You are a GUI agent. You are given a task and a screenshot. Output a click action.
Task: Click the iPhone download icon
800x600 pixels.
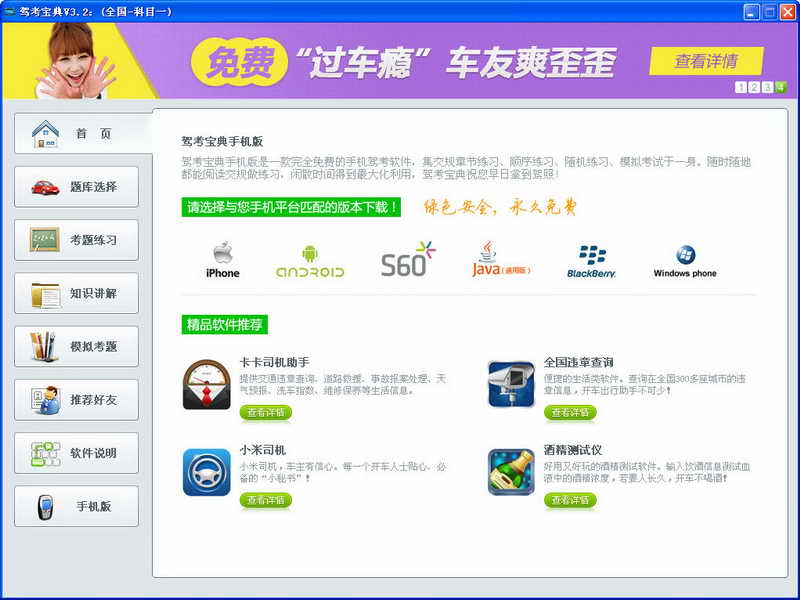(222, 260)
